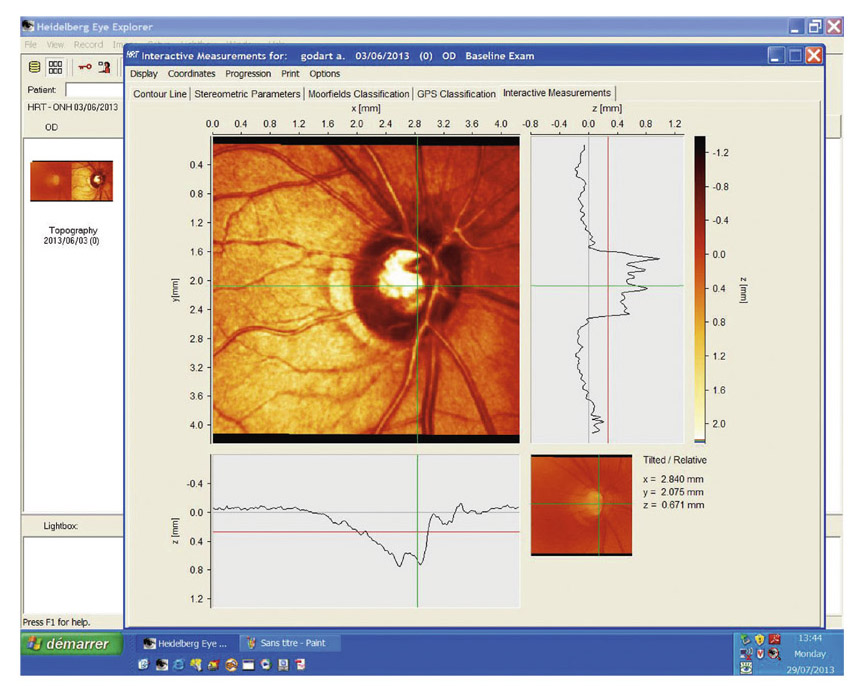Select the Moorfields Classification tab
This screenshot has width=866, height=698.
(358, 94)
